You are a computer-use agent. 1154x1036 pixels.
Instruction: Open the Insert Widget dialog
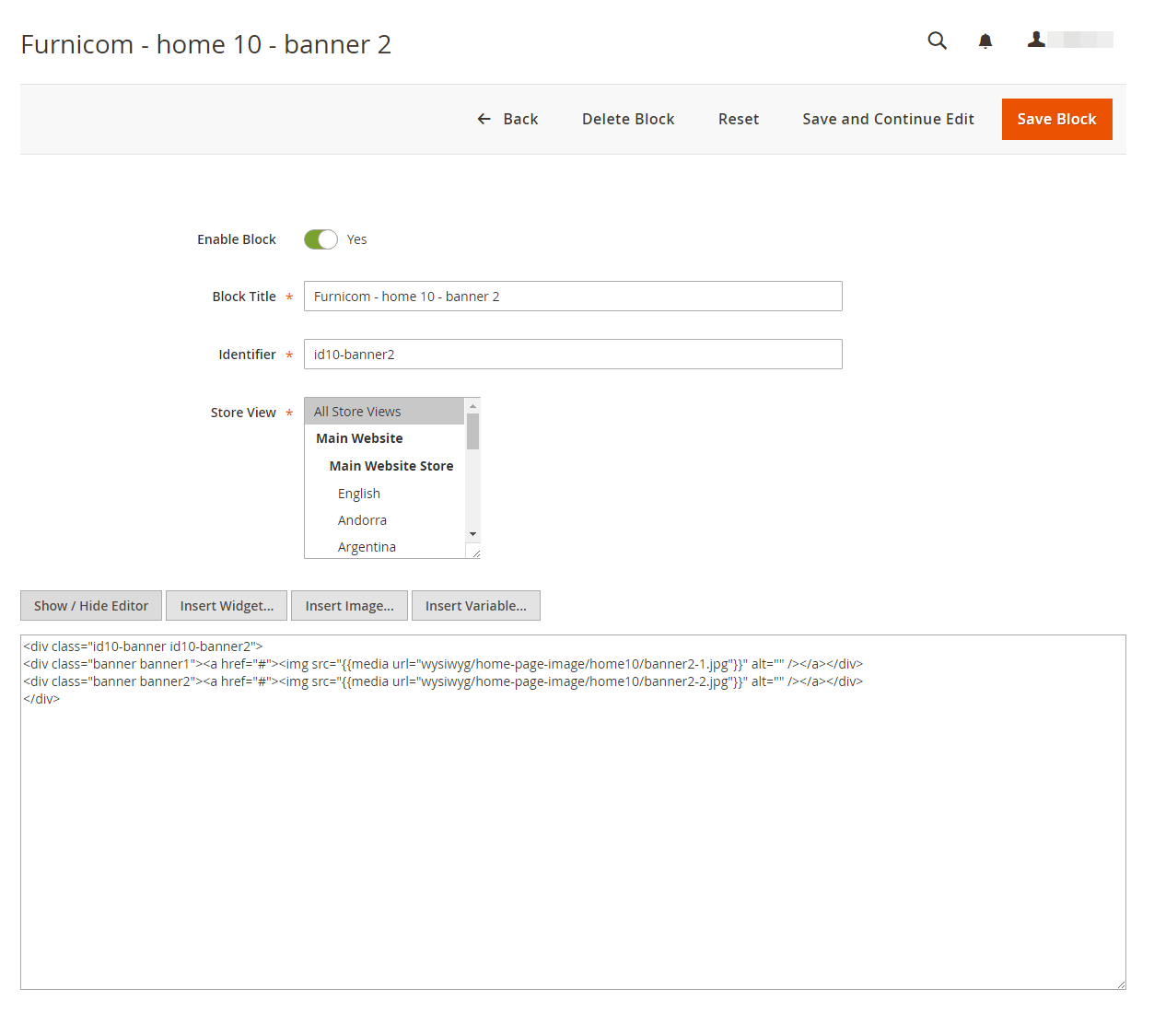227,606
